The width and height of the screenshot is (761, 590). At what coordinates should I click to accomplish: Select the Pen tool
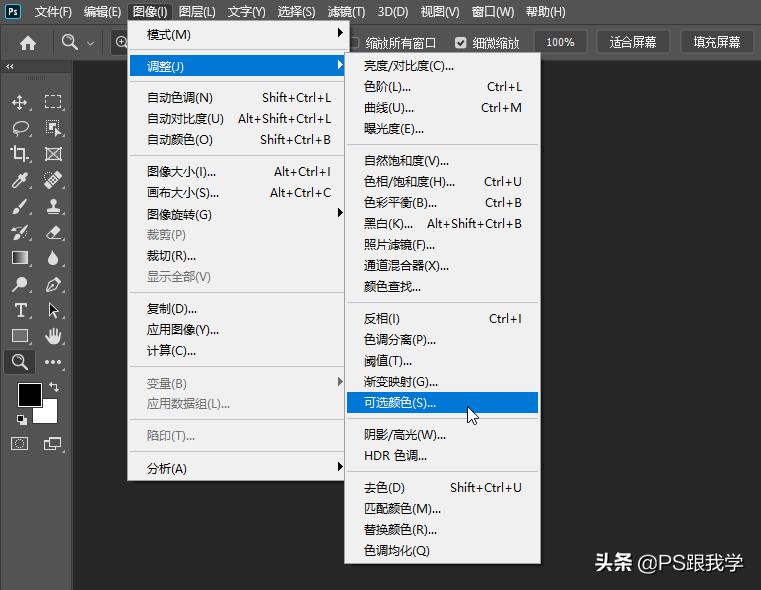point(53,284)
